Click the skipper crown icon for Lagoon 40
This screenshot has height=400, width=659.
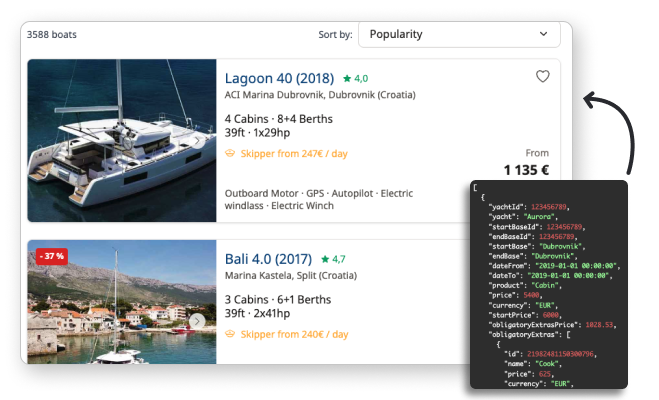point(230,154)
